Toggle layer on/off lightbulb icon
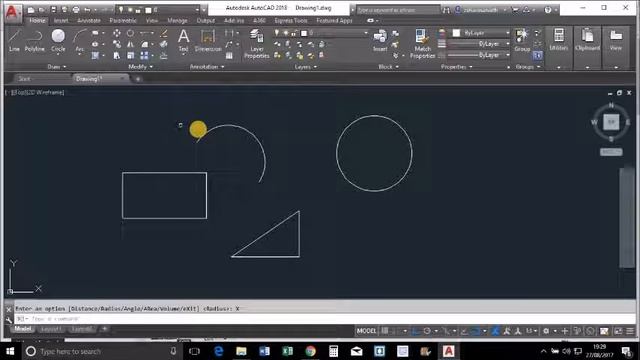The height and width of the screenshot is (360, 640). [277, 33]
